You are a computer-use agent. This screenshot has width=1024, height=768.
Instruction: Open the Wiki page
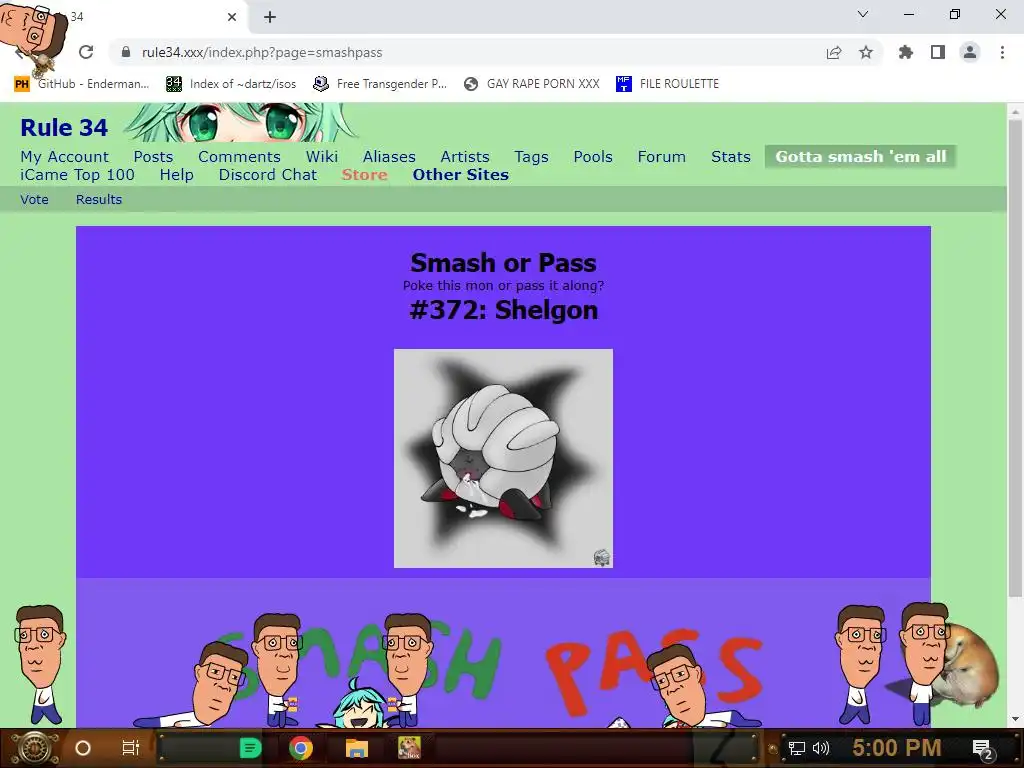click(x=322, y=157)
